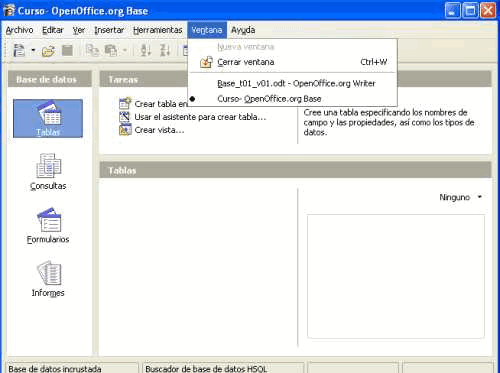The height and width of the screenshot is (373, 500).
Task: Open the Ver menu
Action: pyautogui.click(x=79, y=30)
